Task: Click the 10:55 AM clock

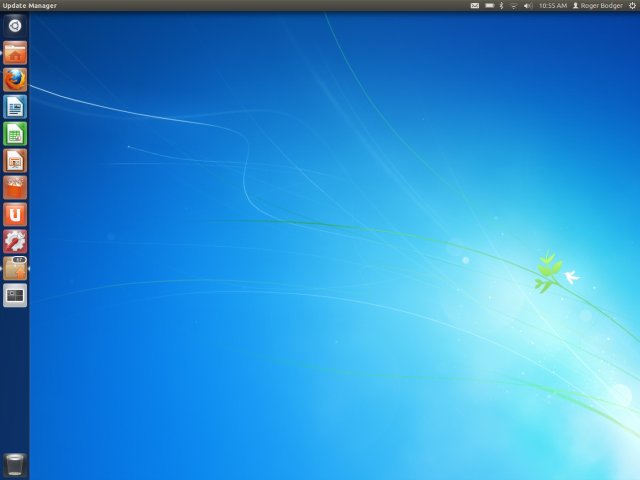Action: 552,6
